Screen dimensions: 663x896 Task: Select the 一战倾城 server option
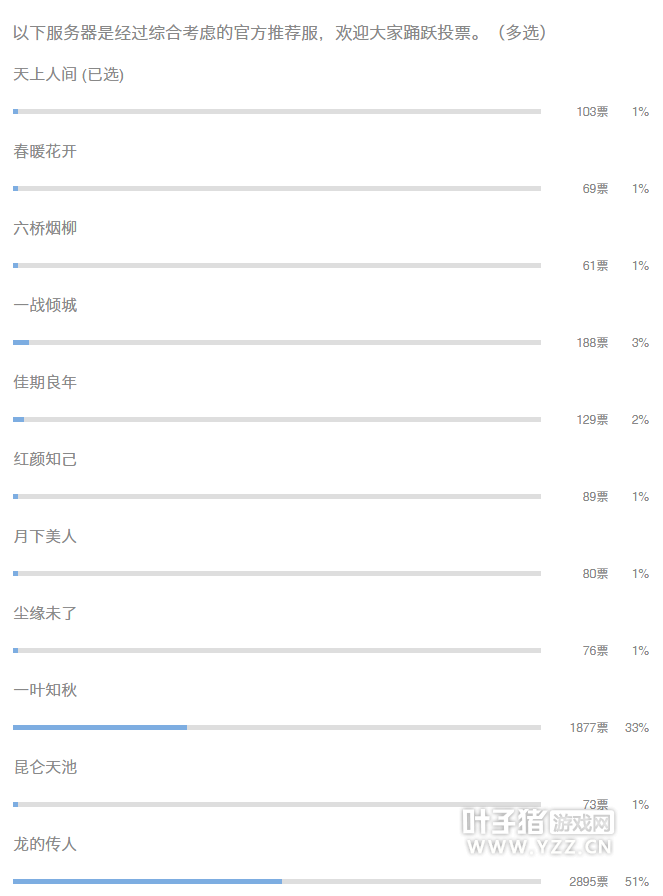[x=45, y=306]
